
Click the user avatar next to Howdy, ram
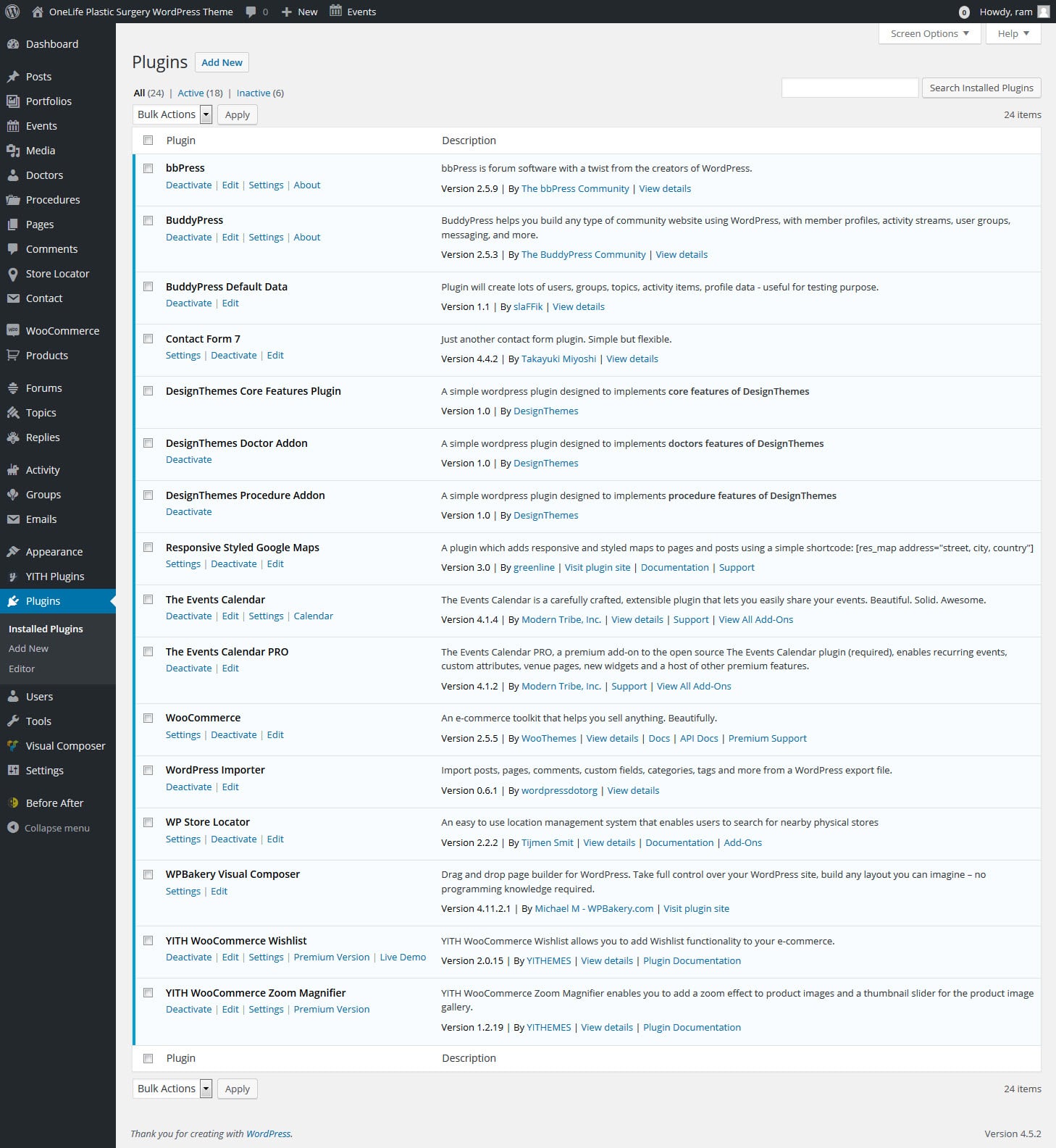tap(1044, 12)
